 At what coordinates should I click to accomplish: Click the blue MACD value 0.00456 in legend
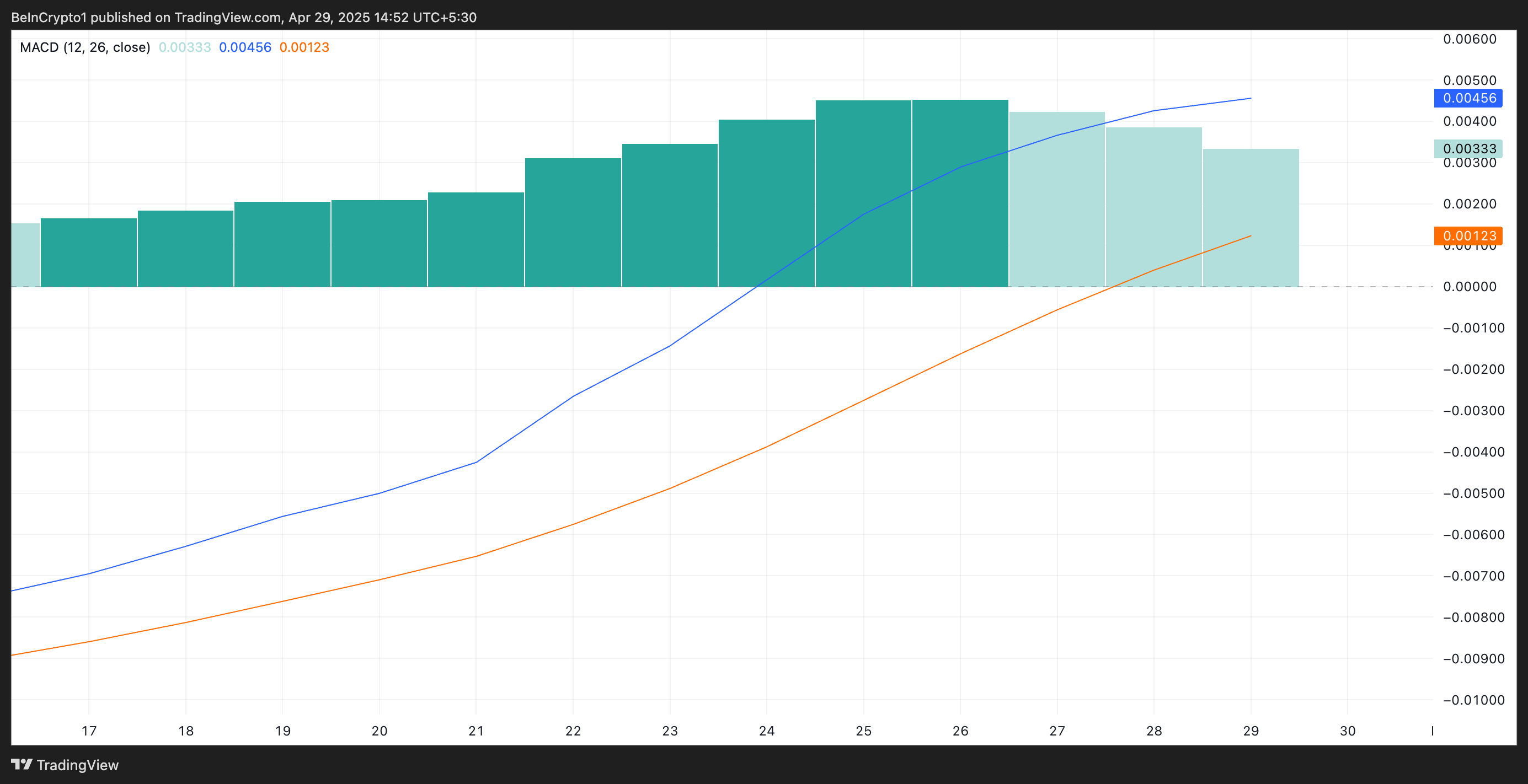(245, 47)
